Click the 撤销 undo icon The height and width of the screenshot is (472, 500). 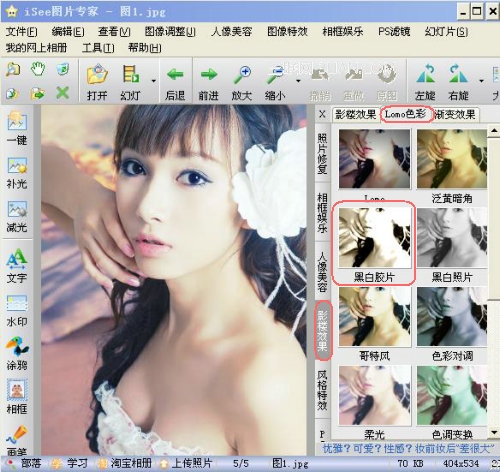pyautogui.click(x=320, y=75)
